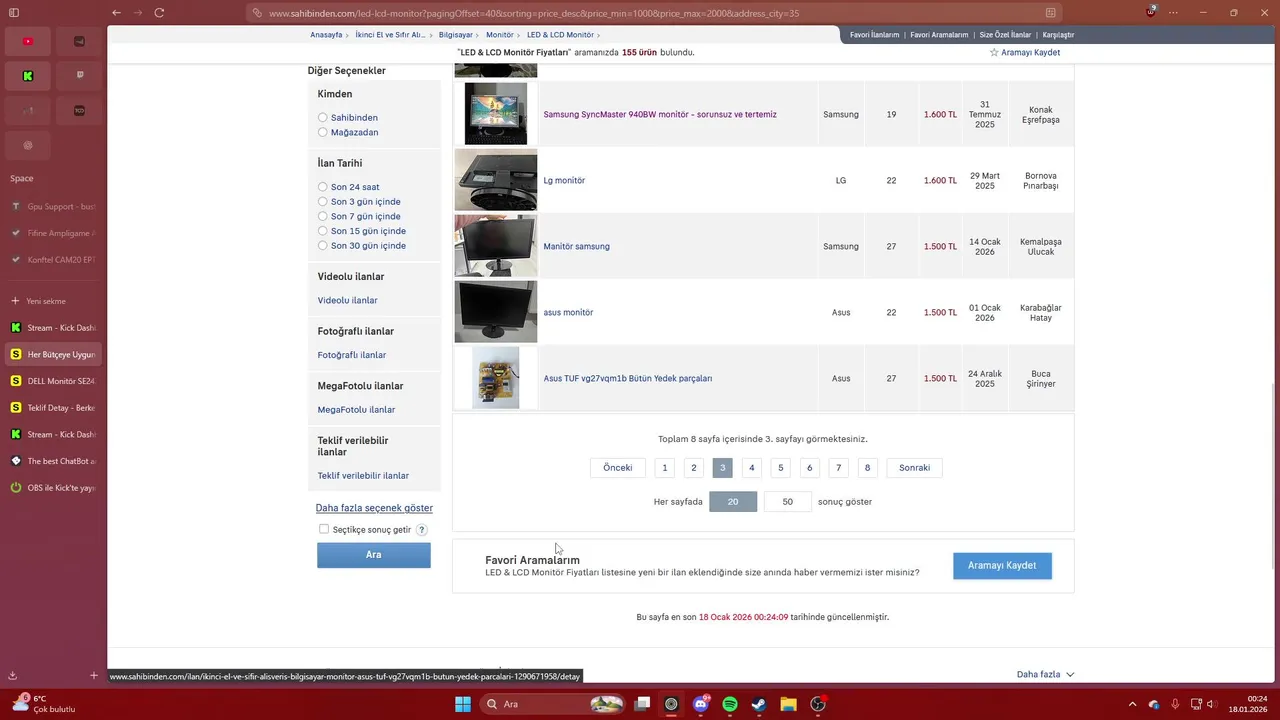Open Favori İlanlarım menu item

point(875,35)
